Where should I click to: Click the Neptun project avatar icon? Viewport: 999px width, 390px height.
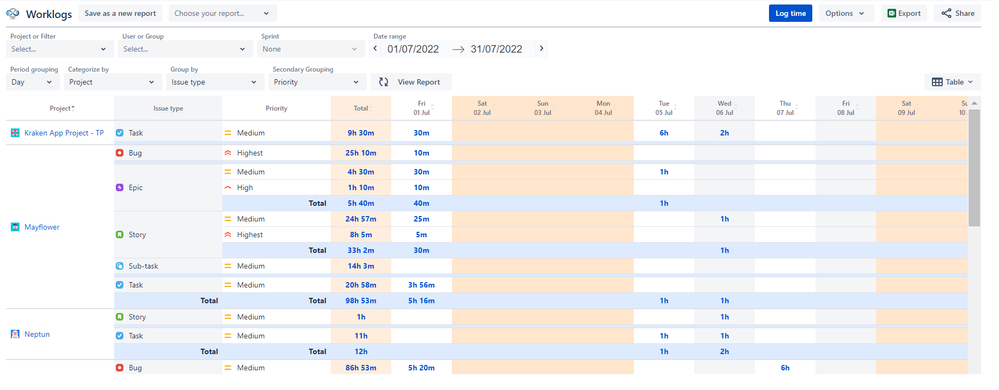click(15, 334)
